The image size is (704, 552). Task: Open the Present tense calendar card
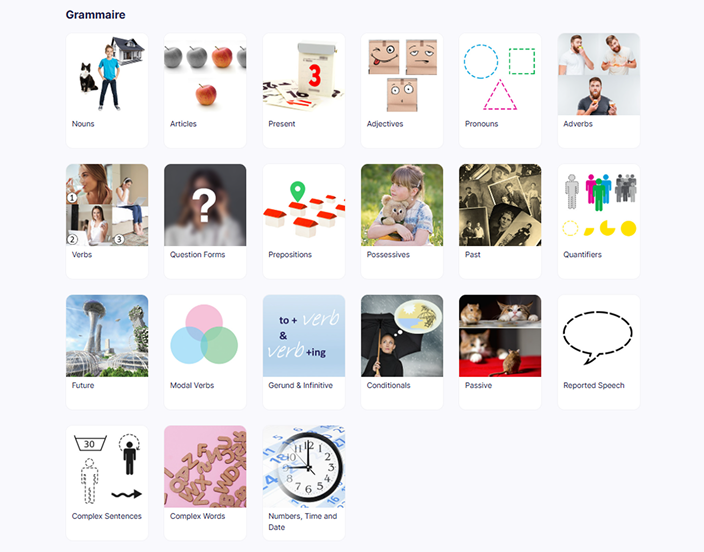click(304, 90)
